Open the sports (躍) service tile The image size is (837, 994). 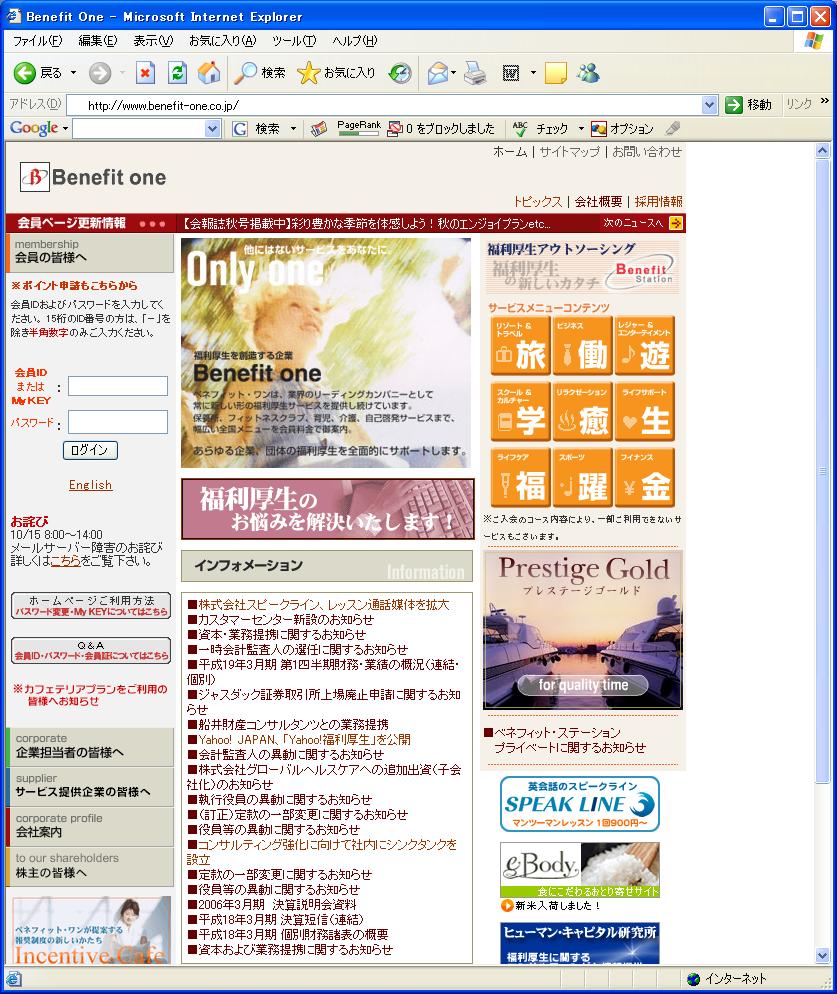(582, 477)
